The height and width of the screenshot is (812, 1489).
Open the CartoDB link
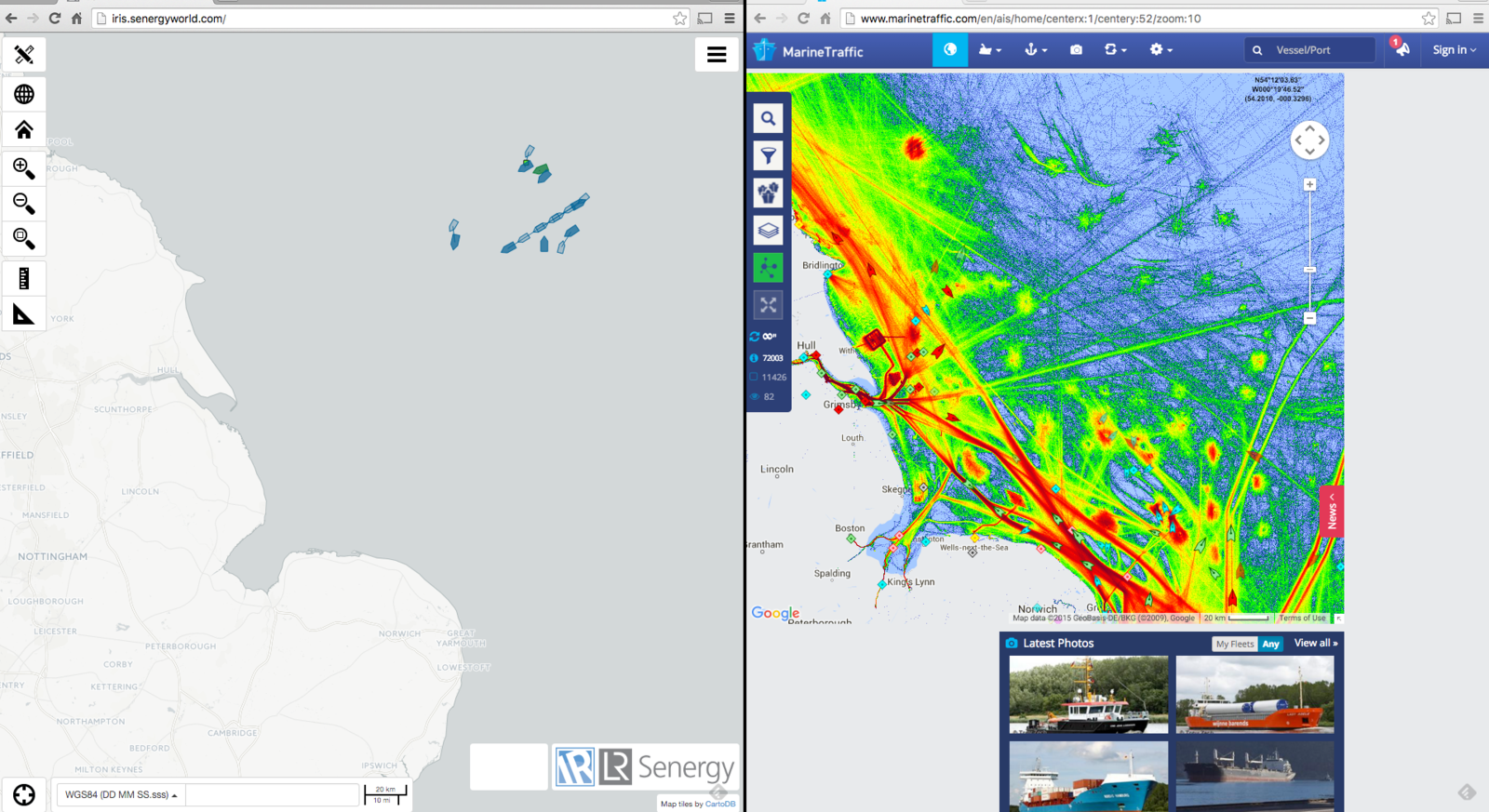[720, 805]
